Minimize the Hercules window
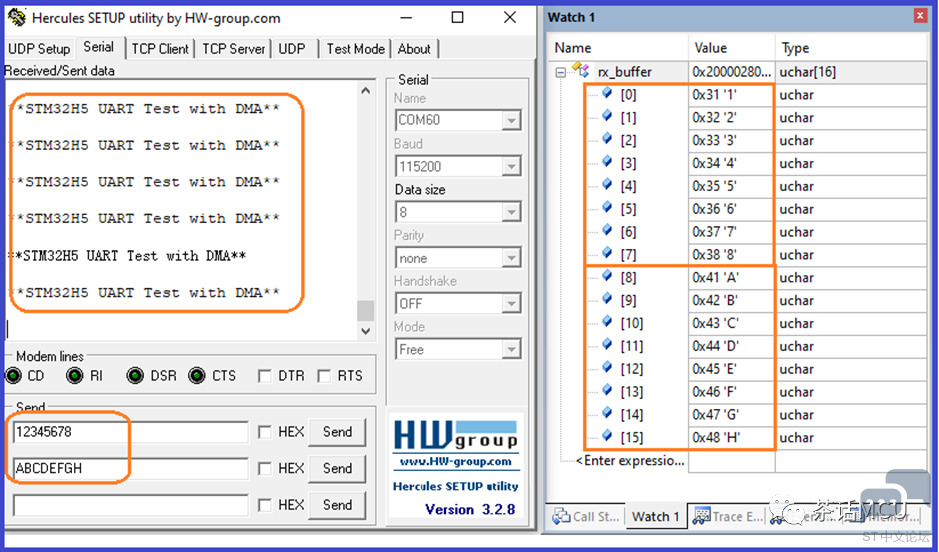The height and width of the screenshot is (552, 939). [406, 17]
